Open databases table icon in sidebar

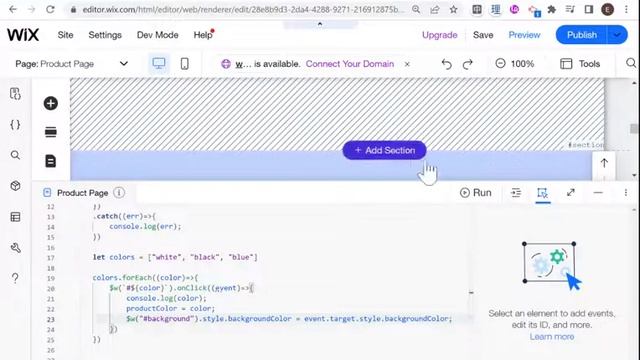pos(15,217)
